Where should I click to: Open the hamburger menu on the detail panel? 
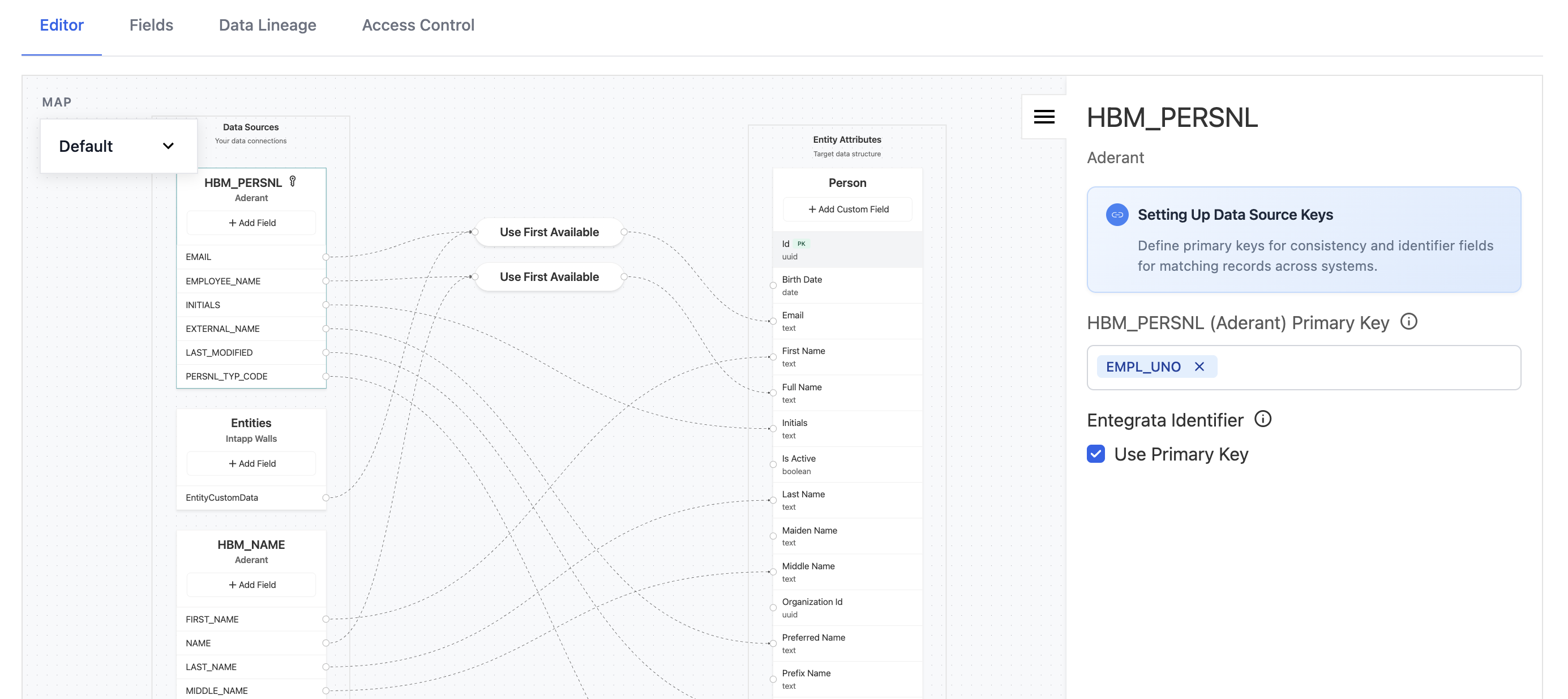[1044, 116]
